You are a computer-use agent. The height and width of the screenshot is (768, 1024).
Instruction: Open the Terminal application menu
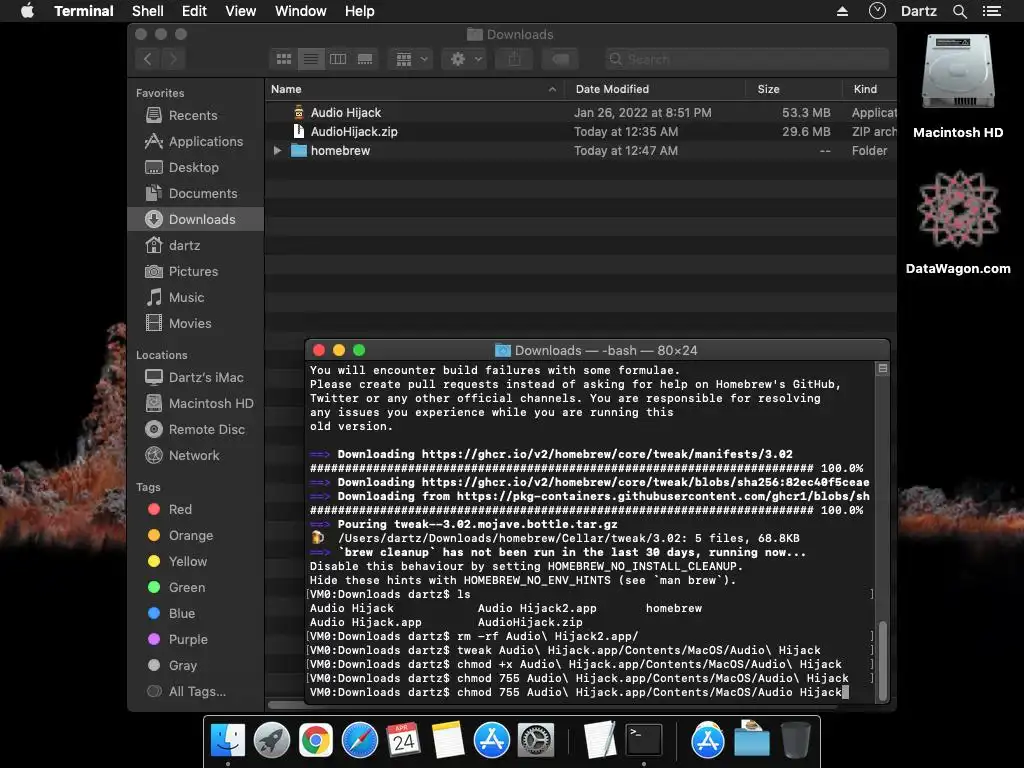coord(84,11)
